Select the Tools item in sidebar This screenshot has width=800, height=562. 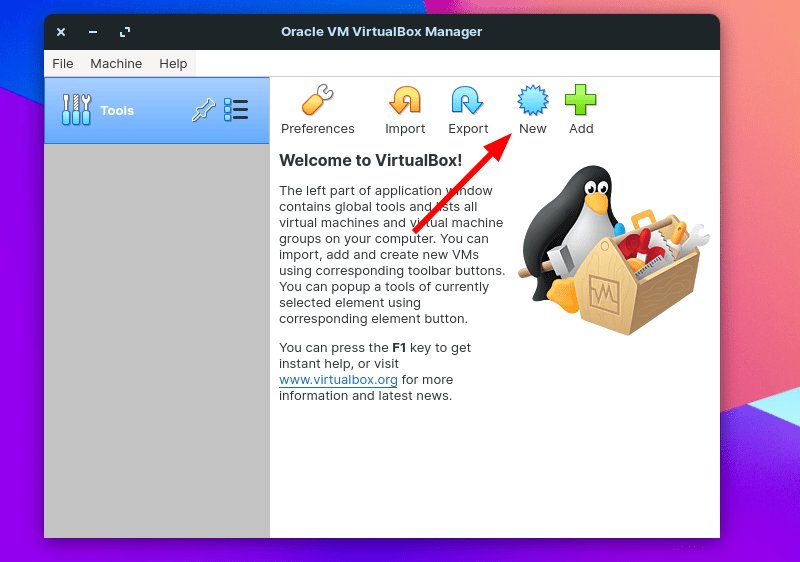pos(117,111)
